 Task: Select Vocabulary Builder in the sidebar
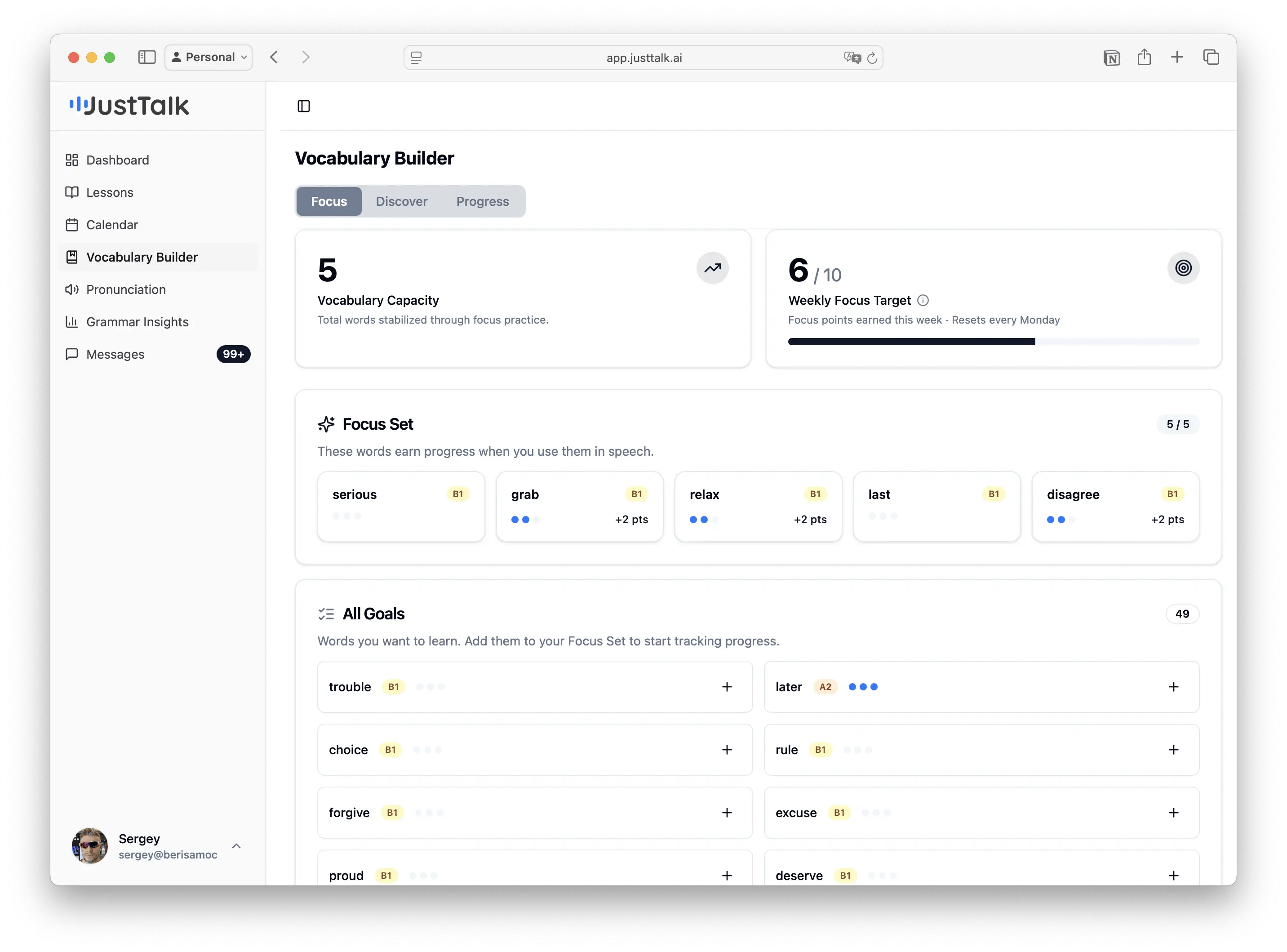pos(158,257)
